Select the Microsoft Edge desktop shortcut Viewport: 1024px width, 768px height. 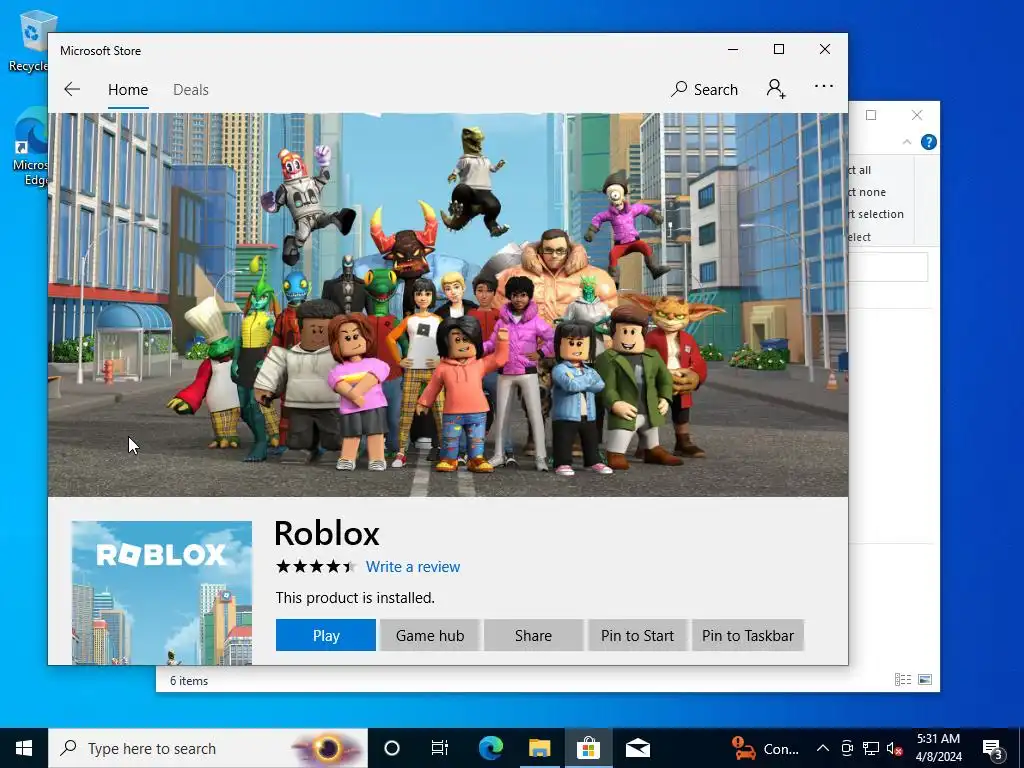(30, 148)
